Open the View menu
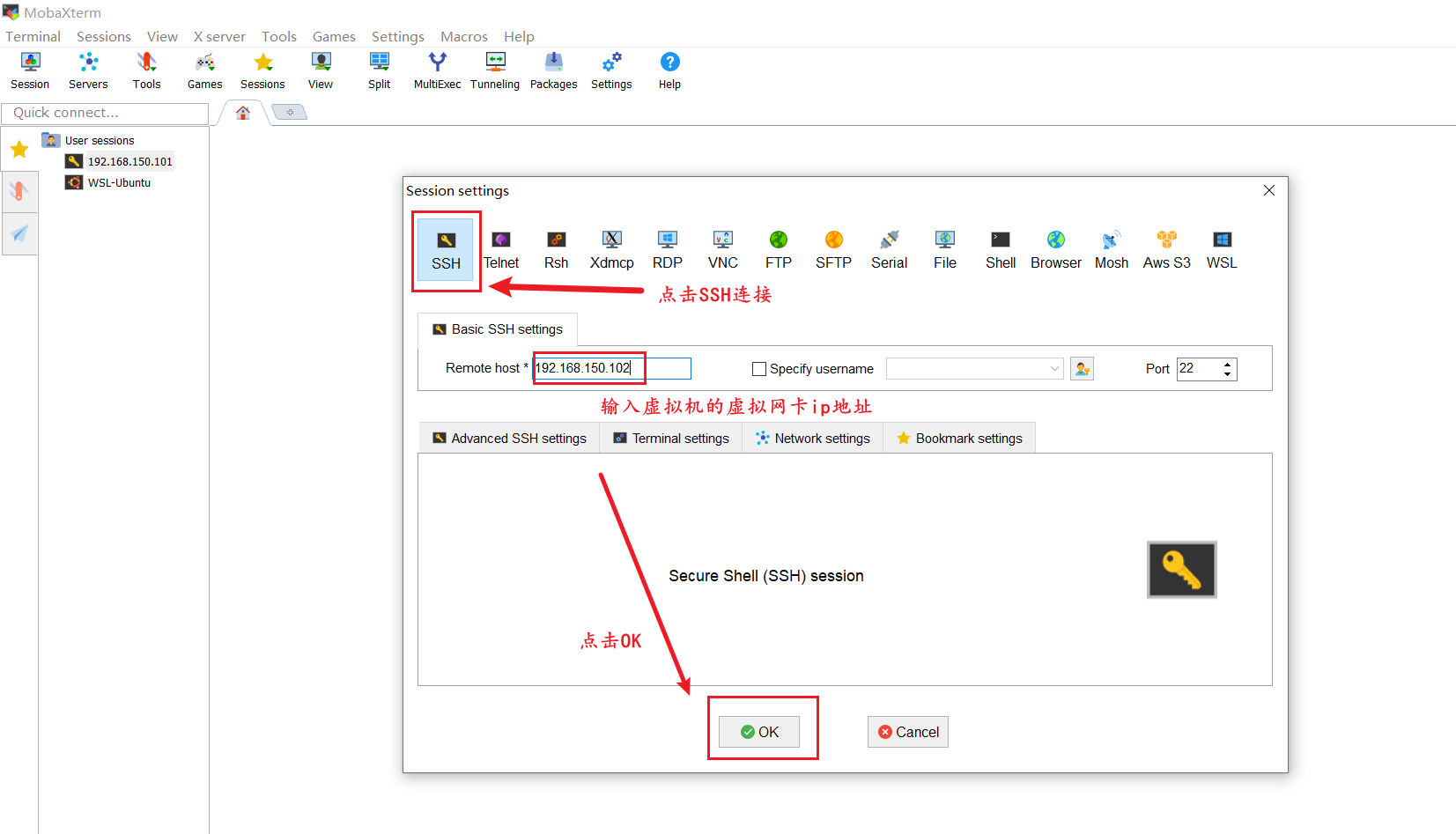Image resolution: width=1456 pixels, height=834 pixels. click(x=162, y=37)
